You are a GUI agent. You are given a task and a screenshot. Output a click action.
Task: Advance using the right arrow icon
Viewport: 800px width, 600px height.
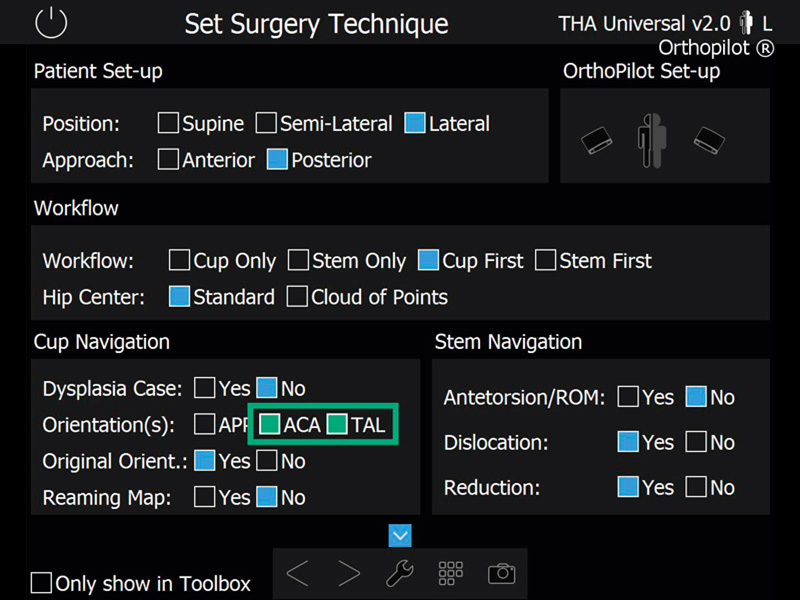tap(349, 572)
